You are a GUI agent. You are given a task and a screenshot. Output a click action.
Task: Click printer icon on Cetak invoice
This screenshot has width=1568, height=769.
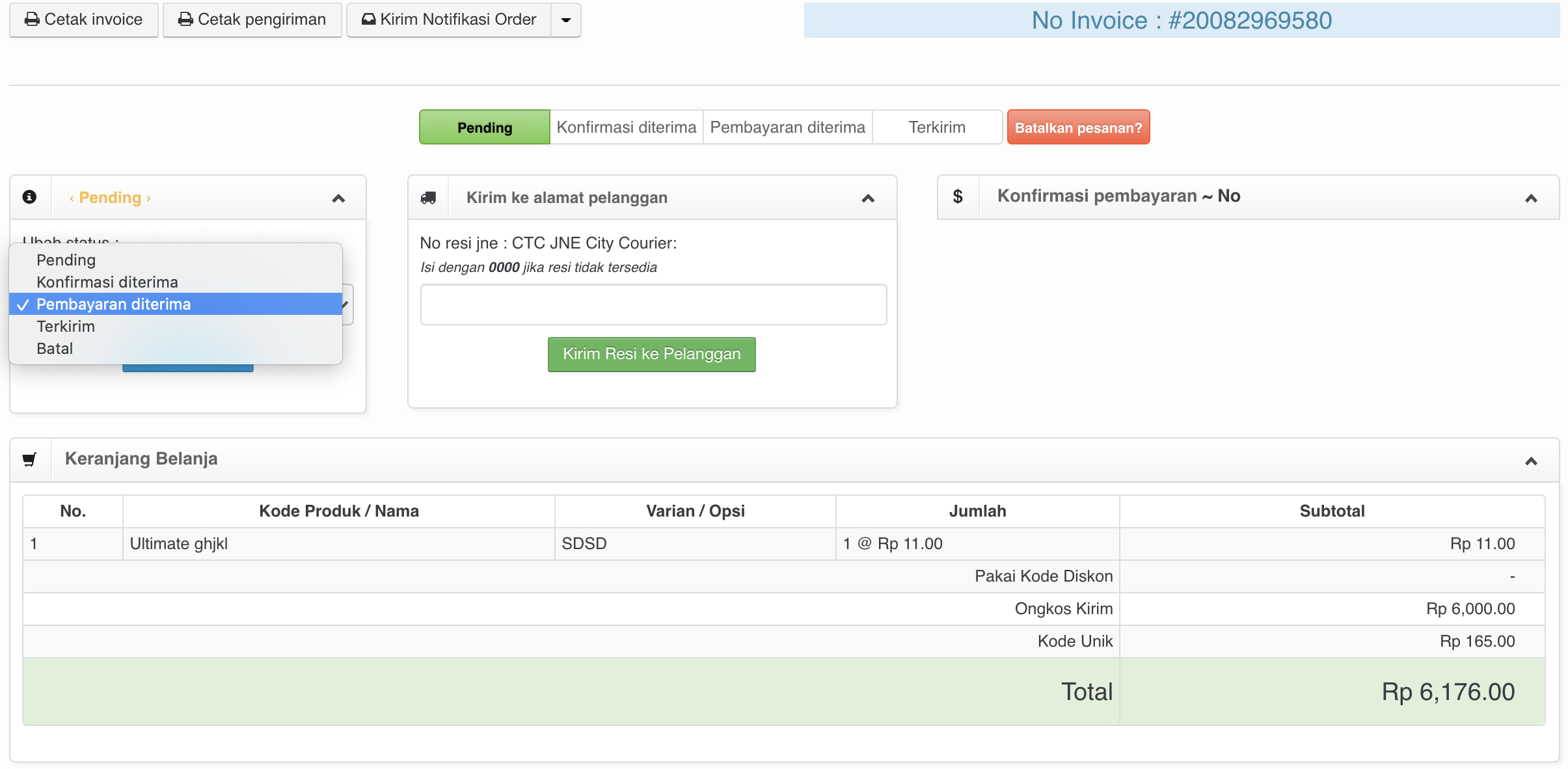(x=32, y=20)
